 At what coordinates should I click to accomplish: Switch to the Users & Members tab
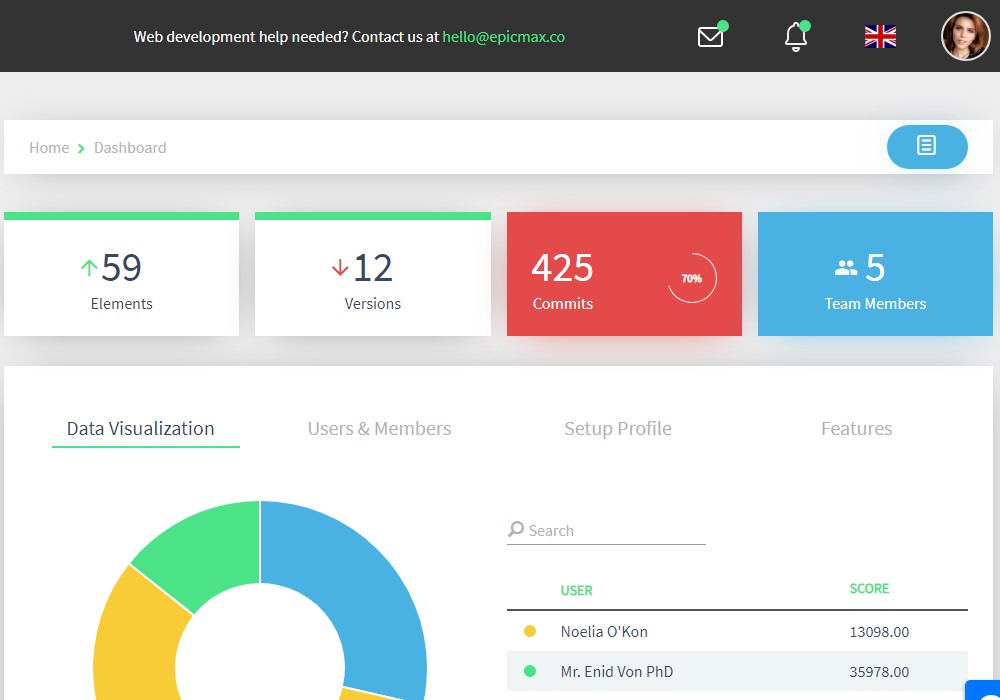click(379, 428)
